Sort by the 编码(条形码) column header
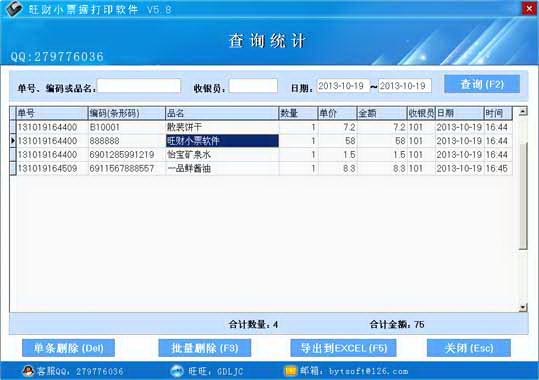The image size is (539, 380). tap(126, 113)
